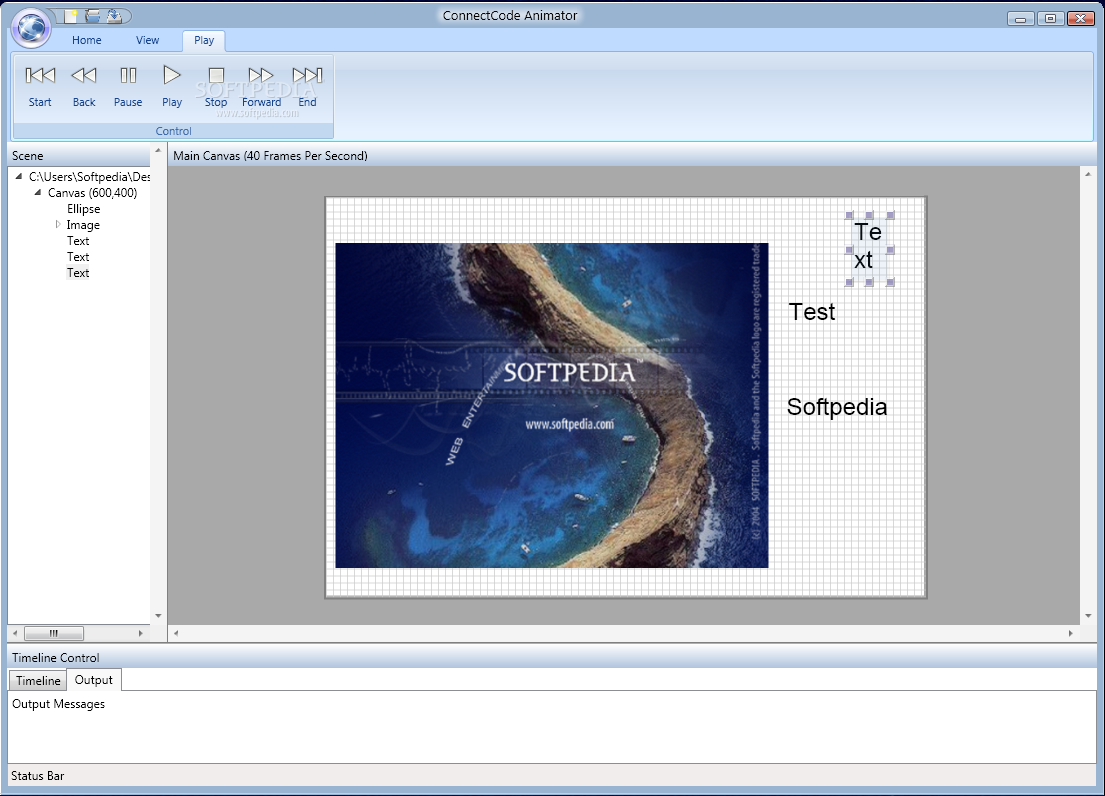Select Image in the Scene tree

pos(83,225)
